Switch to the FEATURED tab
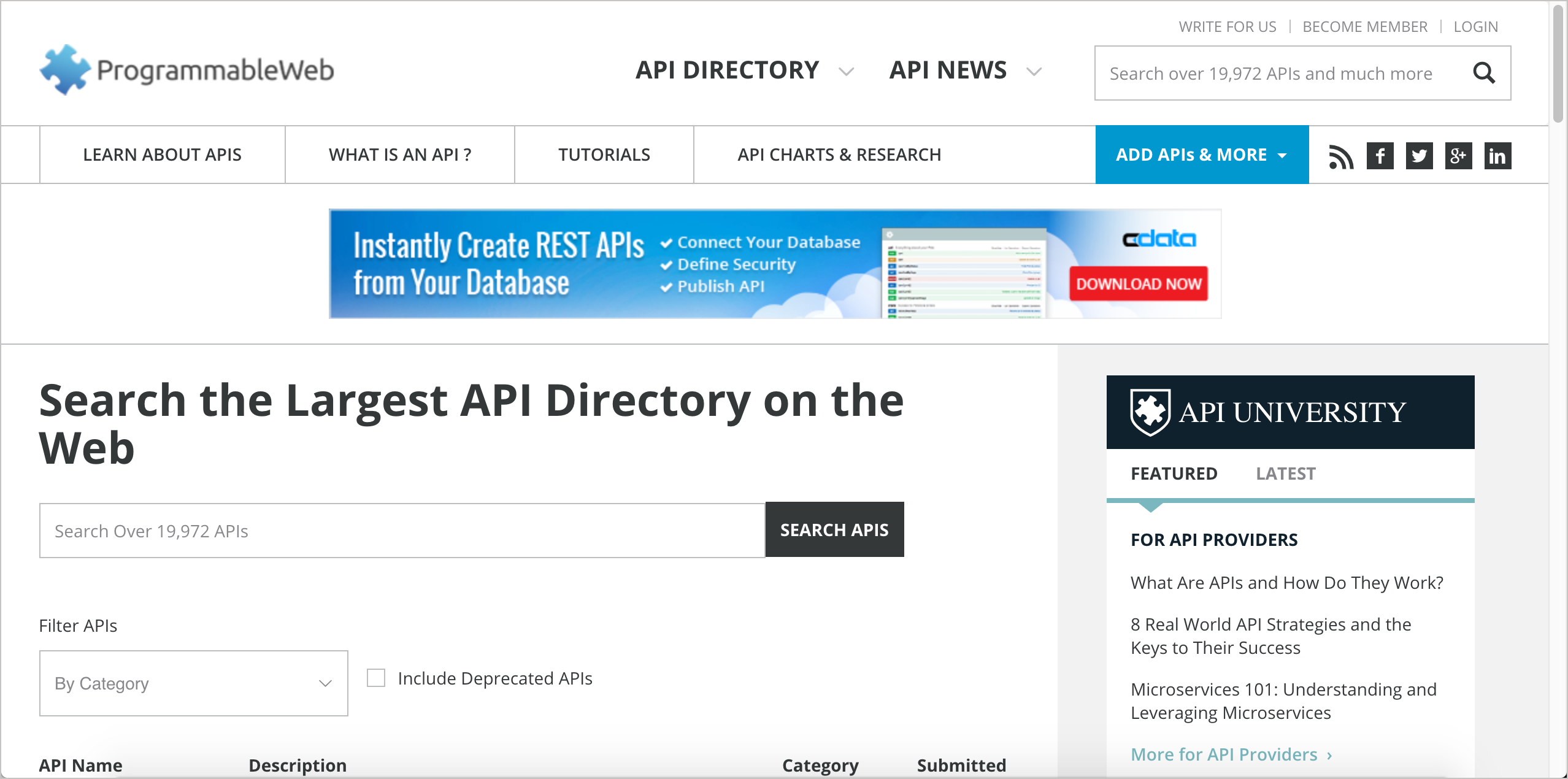This screenshot has width=1568, height=779. 1174,474
